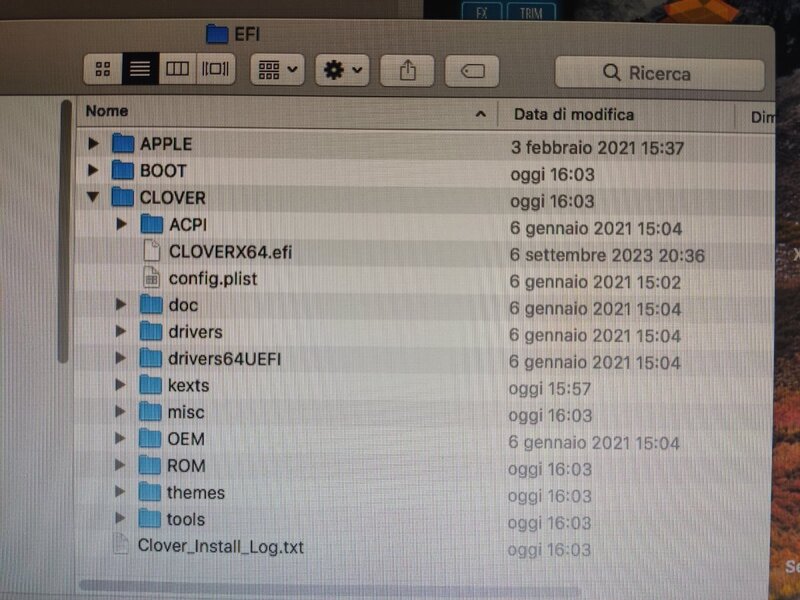Sort by Data di modifica column

click(574, 115)
